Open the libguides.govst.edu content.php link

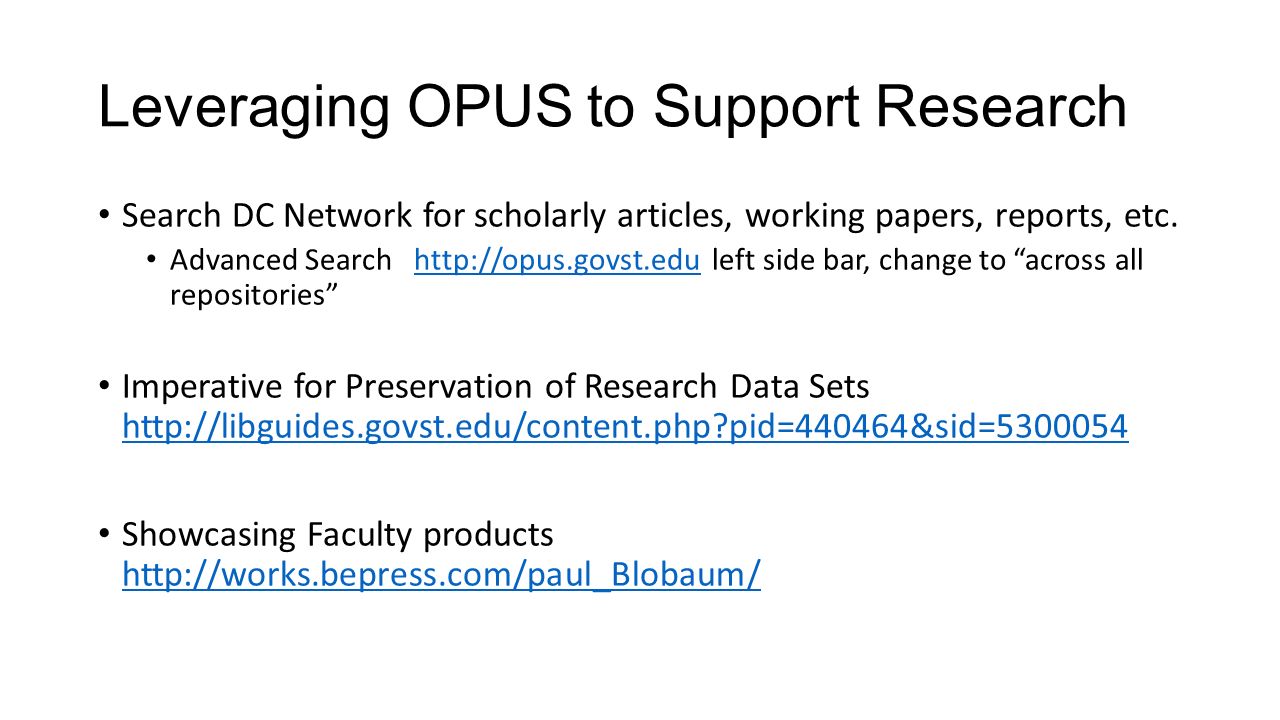tap(625, 427)
